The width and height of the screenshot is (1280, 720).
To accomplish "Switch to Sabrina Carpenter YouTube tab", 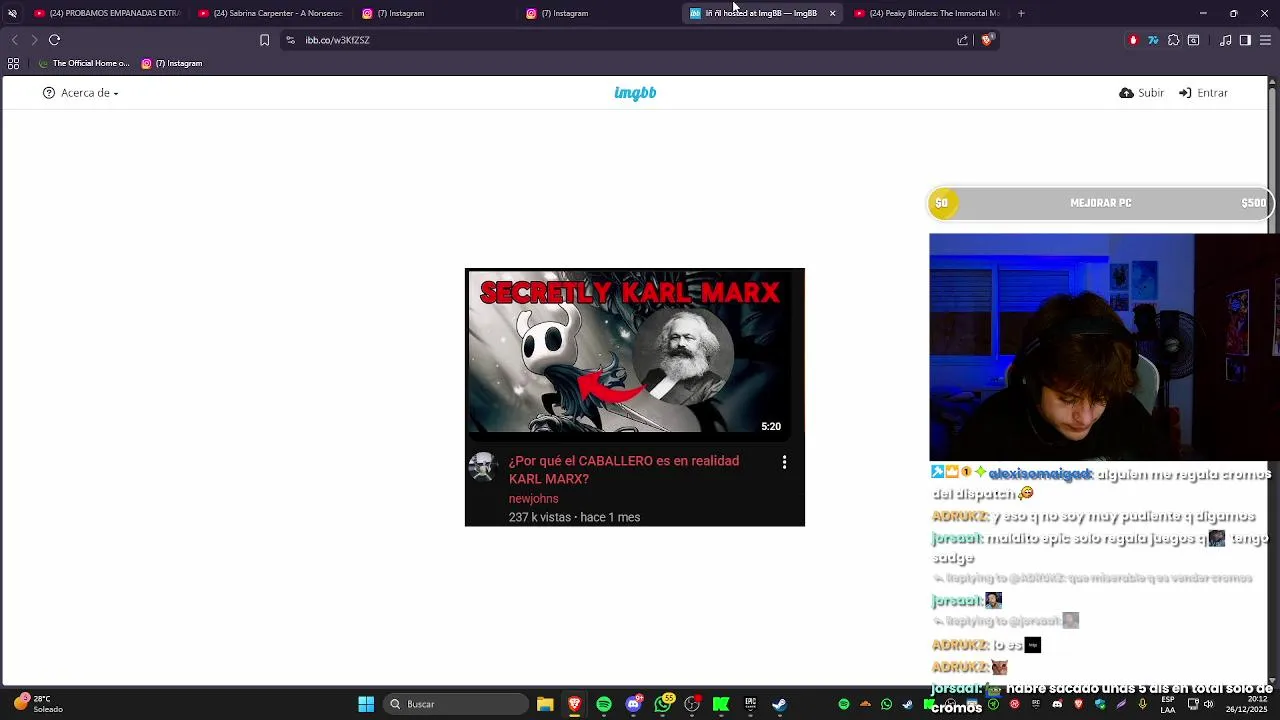I will [x=270, y=13].
